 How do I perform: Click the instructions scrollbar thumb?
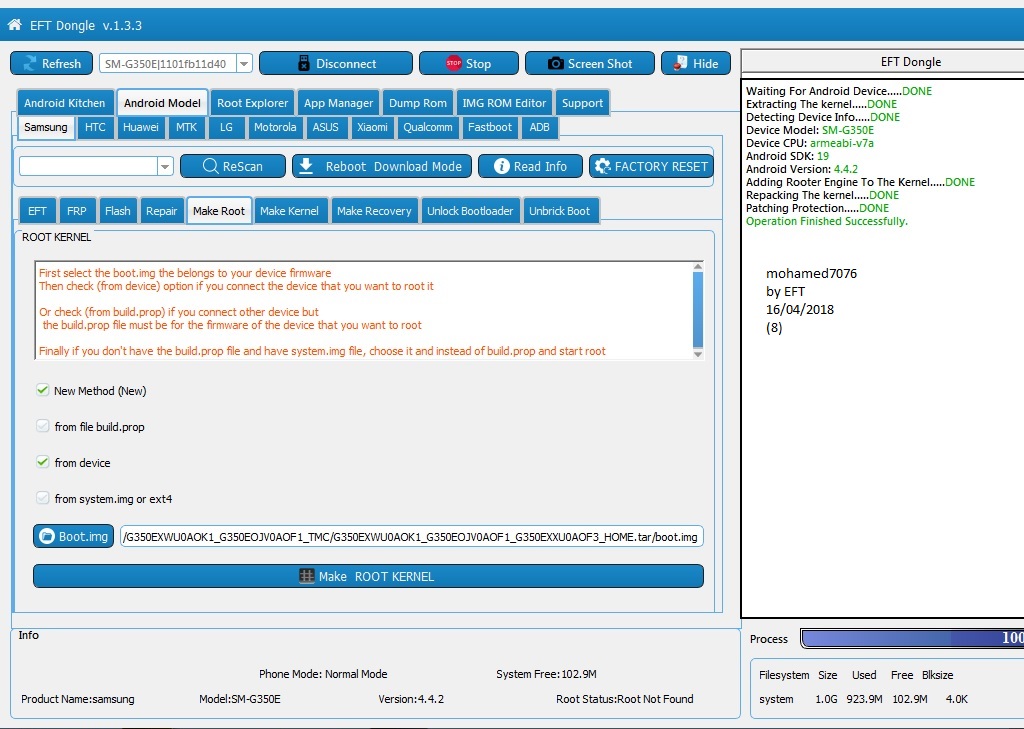pyautogui.click(x=697, y=310)
